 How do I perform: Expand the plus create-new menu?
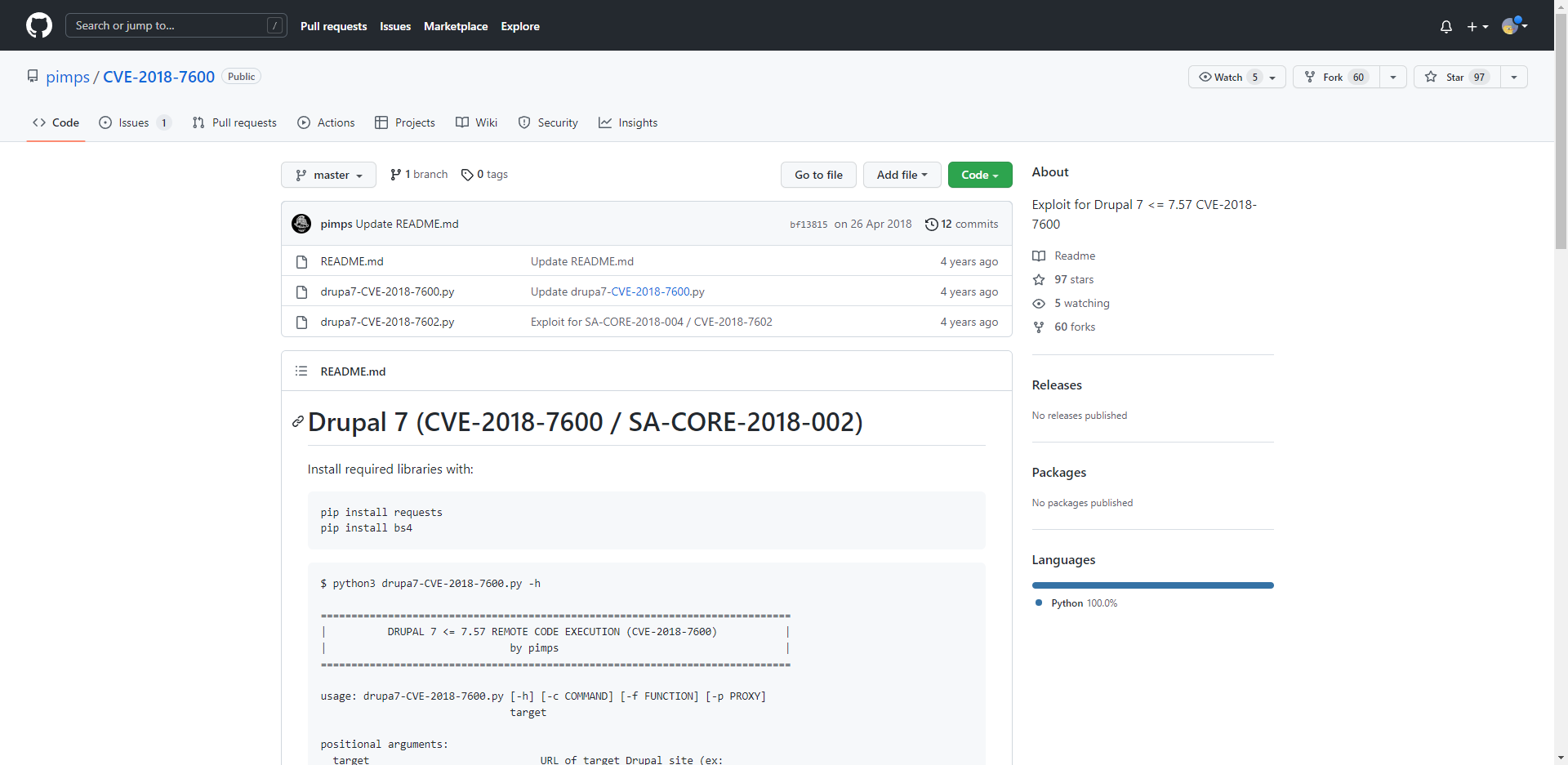point(1477,26)
